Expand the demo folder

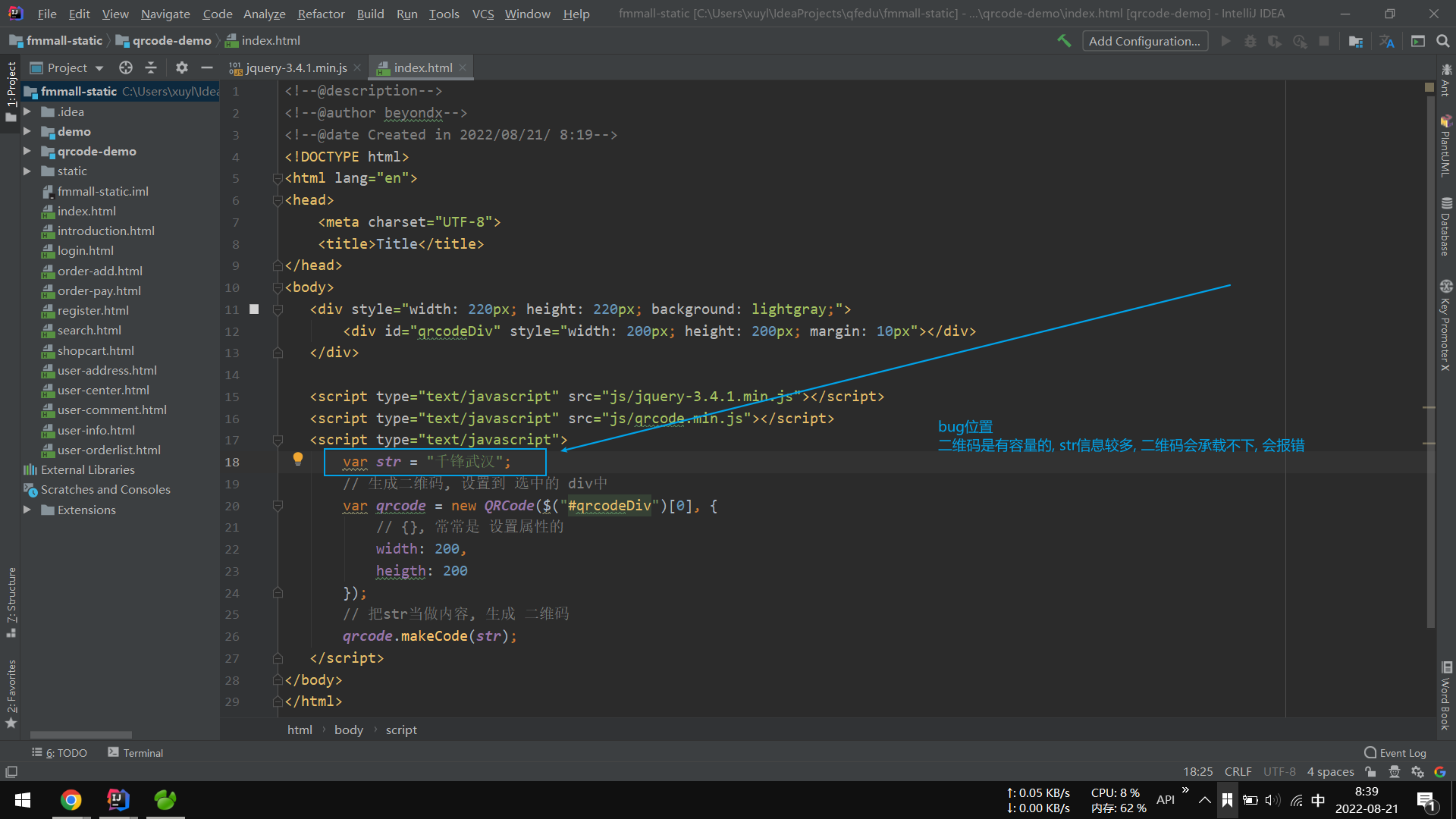(27, 131)
